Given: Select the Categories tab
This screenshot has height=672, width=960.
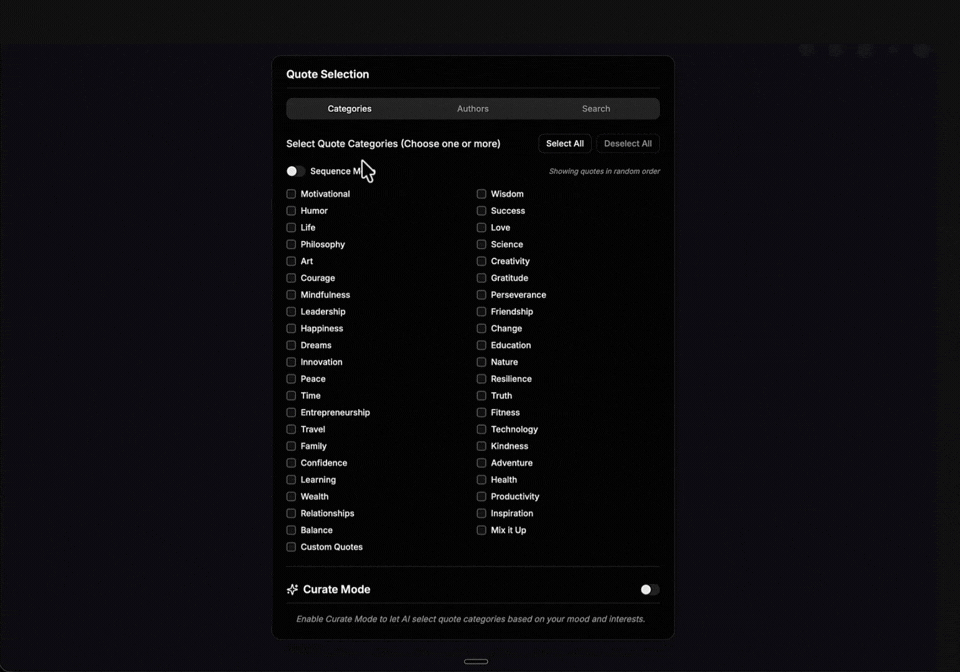Looking at the screenshot, I should pos(350,109).
